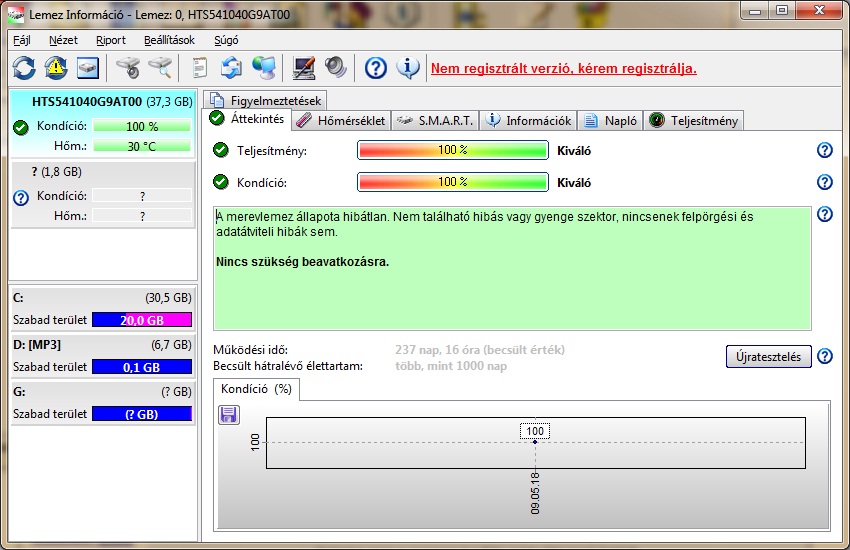Open the Beállítások menu
Image resolution: width=850 pixels, height=550 pixels.
click(169, 40)
